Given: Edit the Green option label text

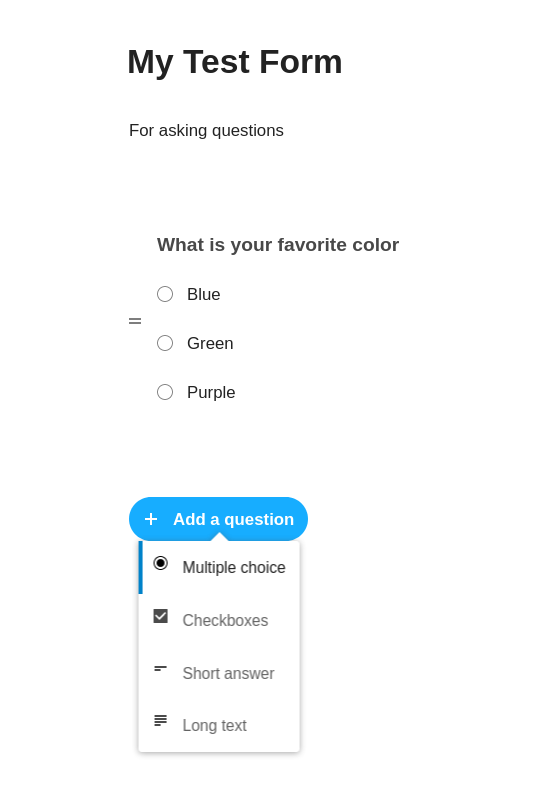Looking at the screenshot, I should pyautogui.click(x=210, y=343).
